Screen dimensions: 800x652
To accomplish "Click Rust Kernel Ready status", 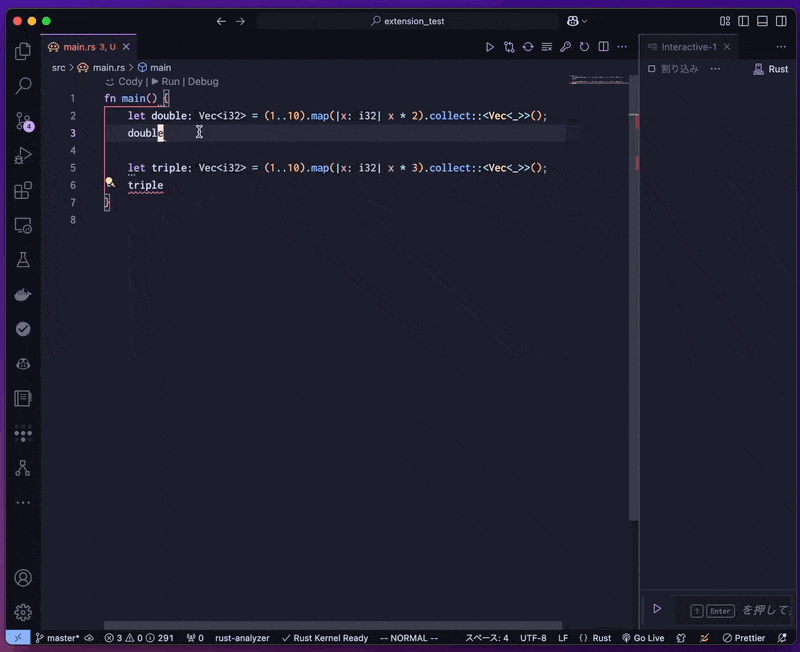I will coord(325,638).
